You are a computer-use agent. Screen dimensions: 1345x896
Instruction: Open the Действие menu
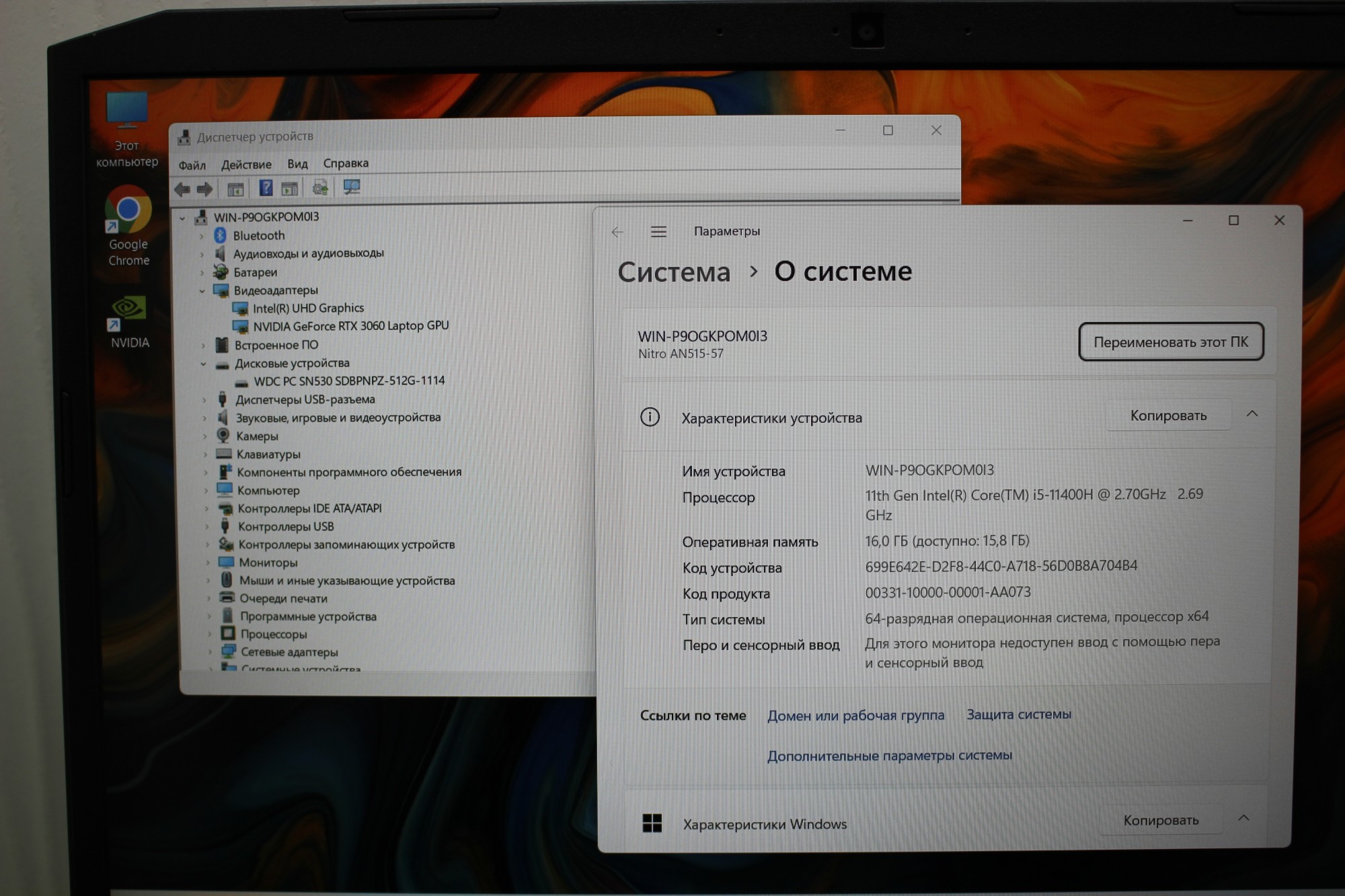[246, 165]
